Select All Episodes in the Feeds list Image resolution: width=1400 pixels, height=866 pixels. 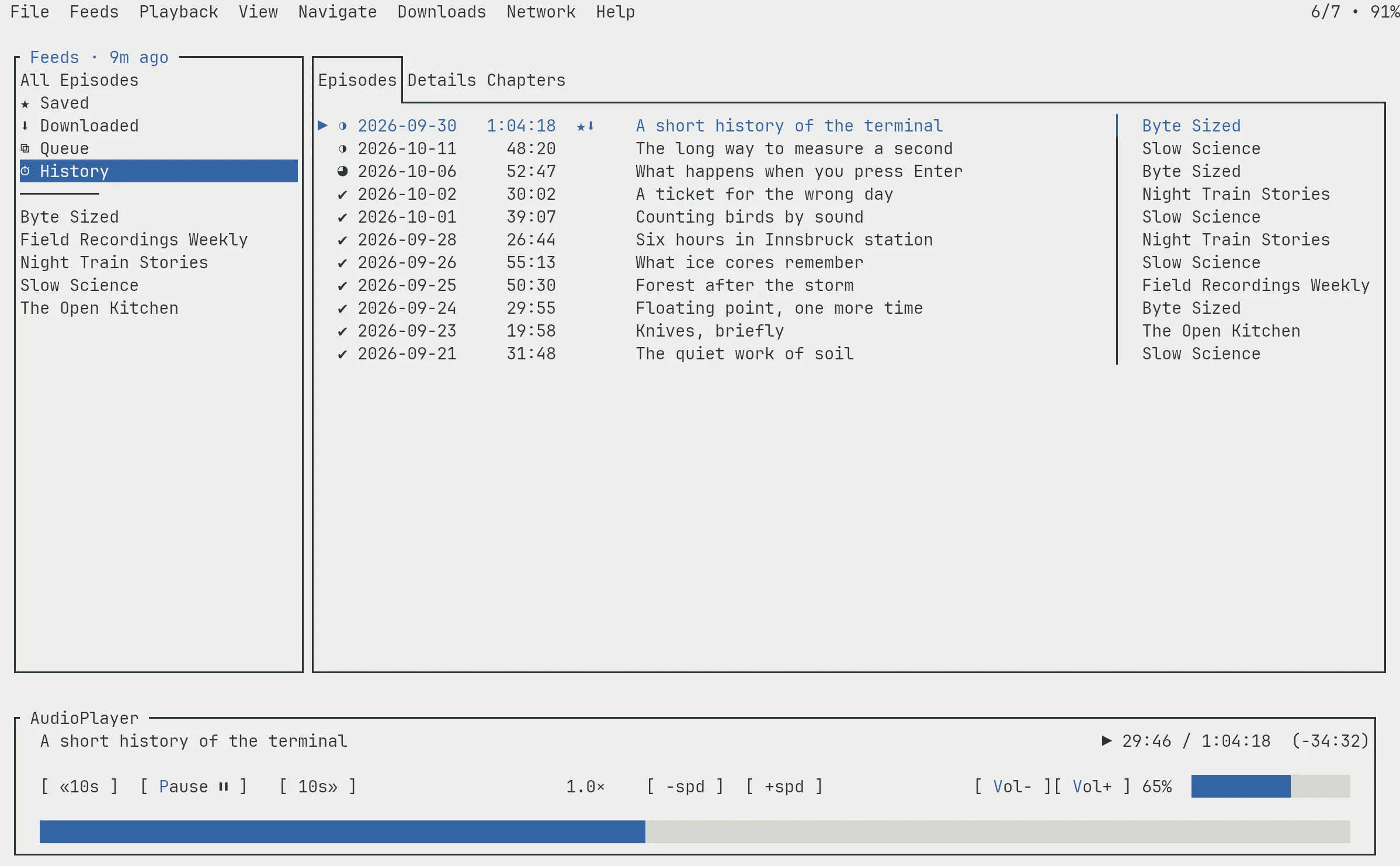[159, 80]
